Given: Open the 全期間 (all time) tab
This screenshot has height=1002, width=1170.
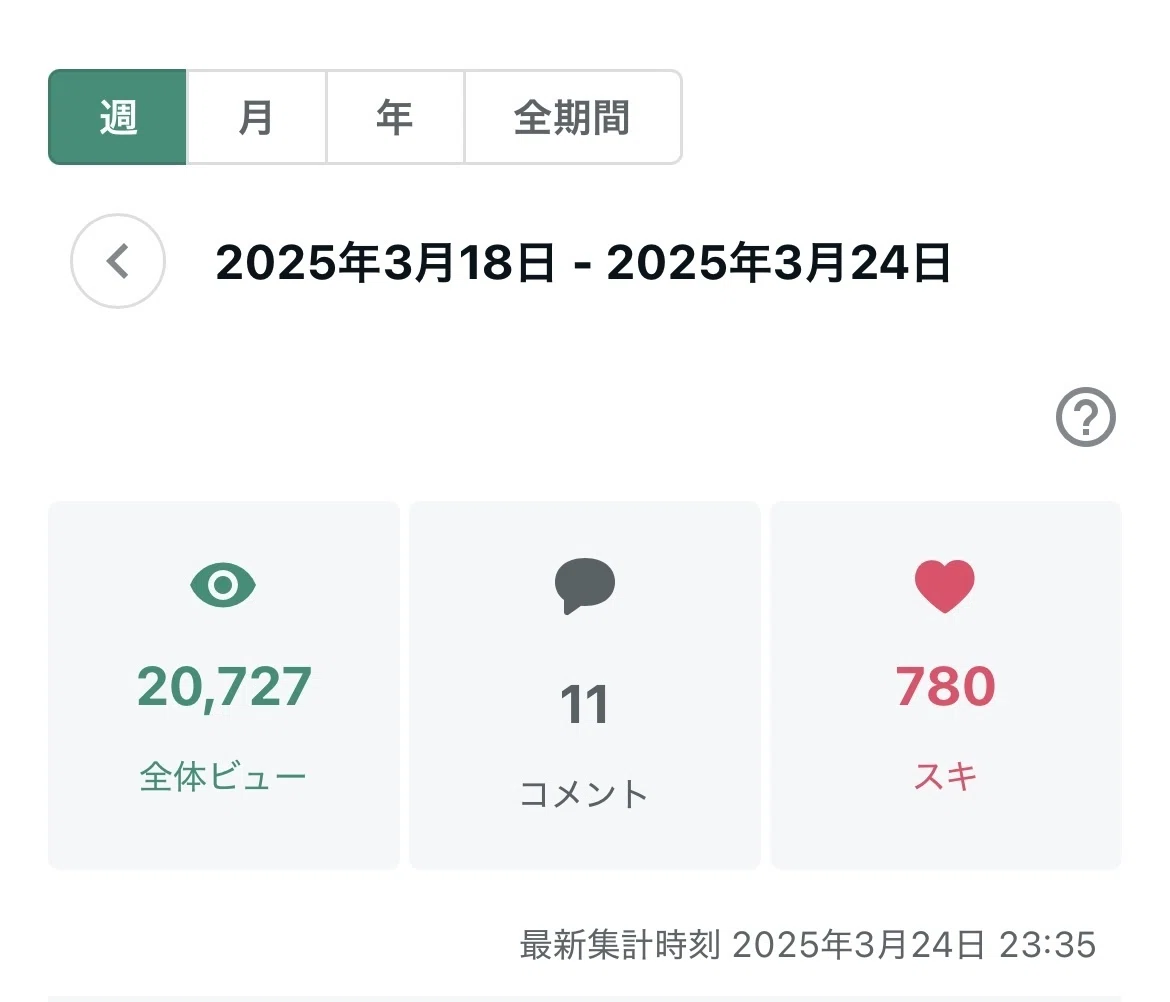Looking at the screenshot, I should [x=572, y=117].
